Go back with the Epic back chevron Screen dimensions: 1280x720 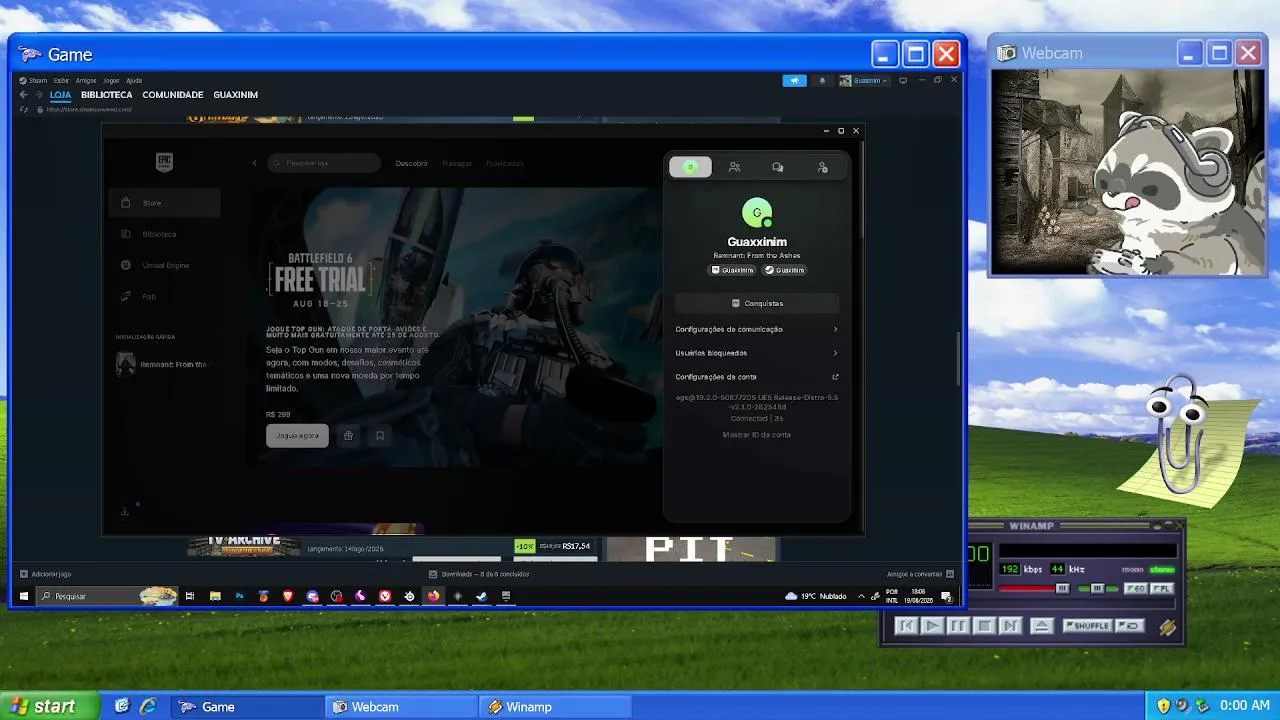(254, 163)
